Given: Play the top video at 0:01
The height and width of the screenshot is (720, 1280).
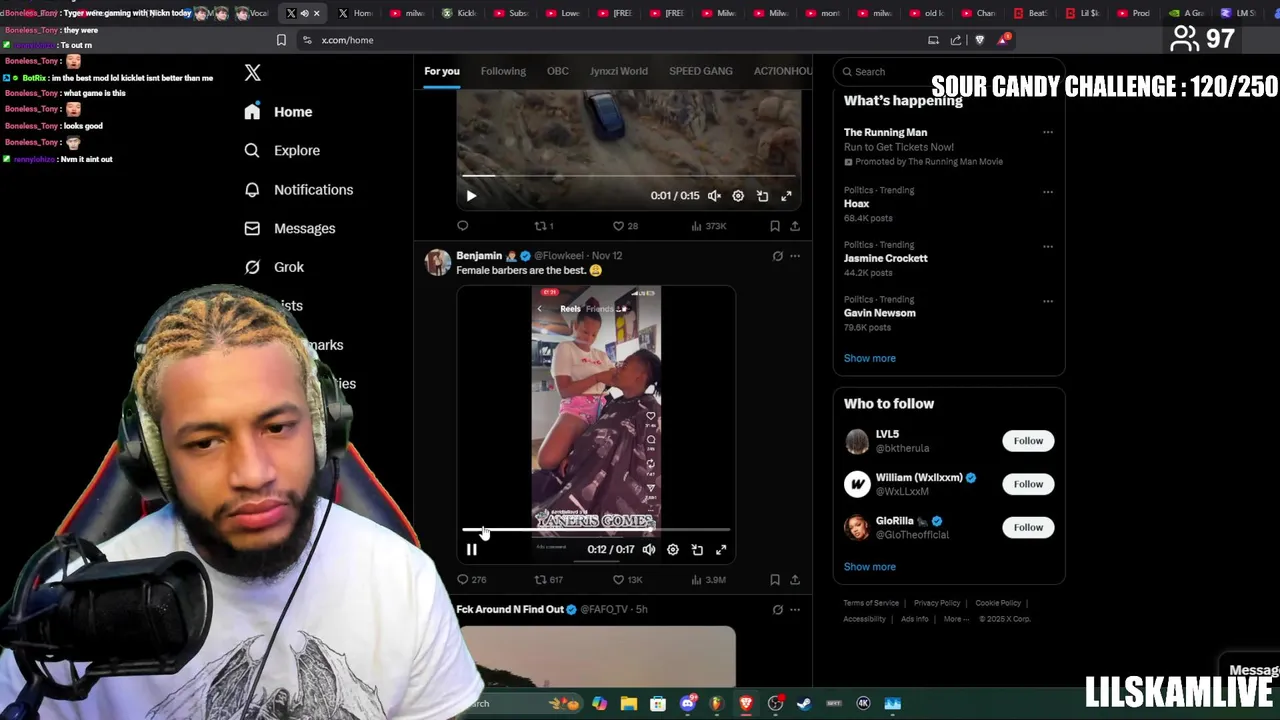Looking at the screenshot, I should pyautogui.click(x=471, y=196).
